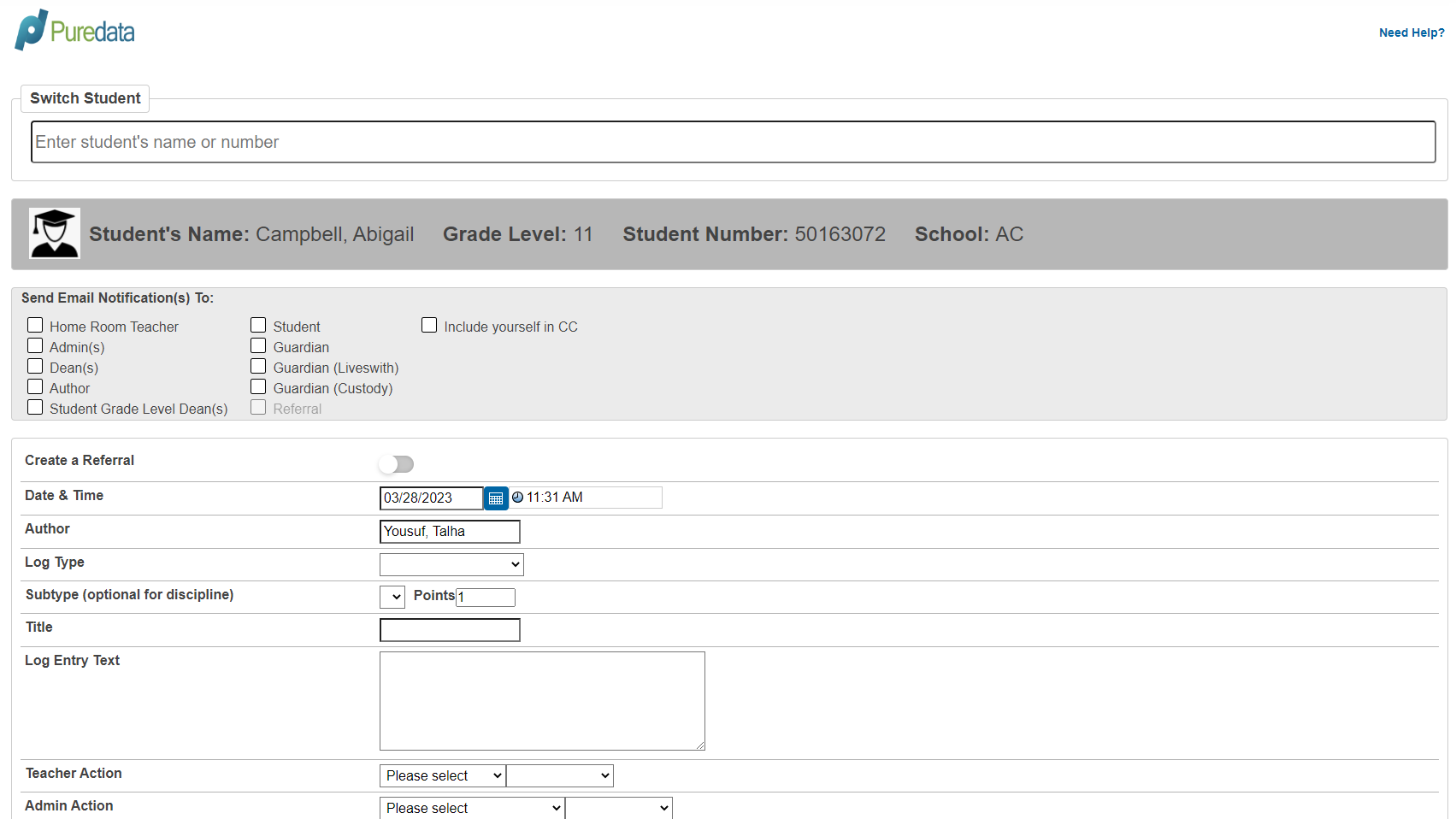Click the Need Help? link
The width and height of the screenshot is (1456, 819).
click(x=1411, y=32)
